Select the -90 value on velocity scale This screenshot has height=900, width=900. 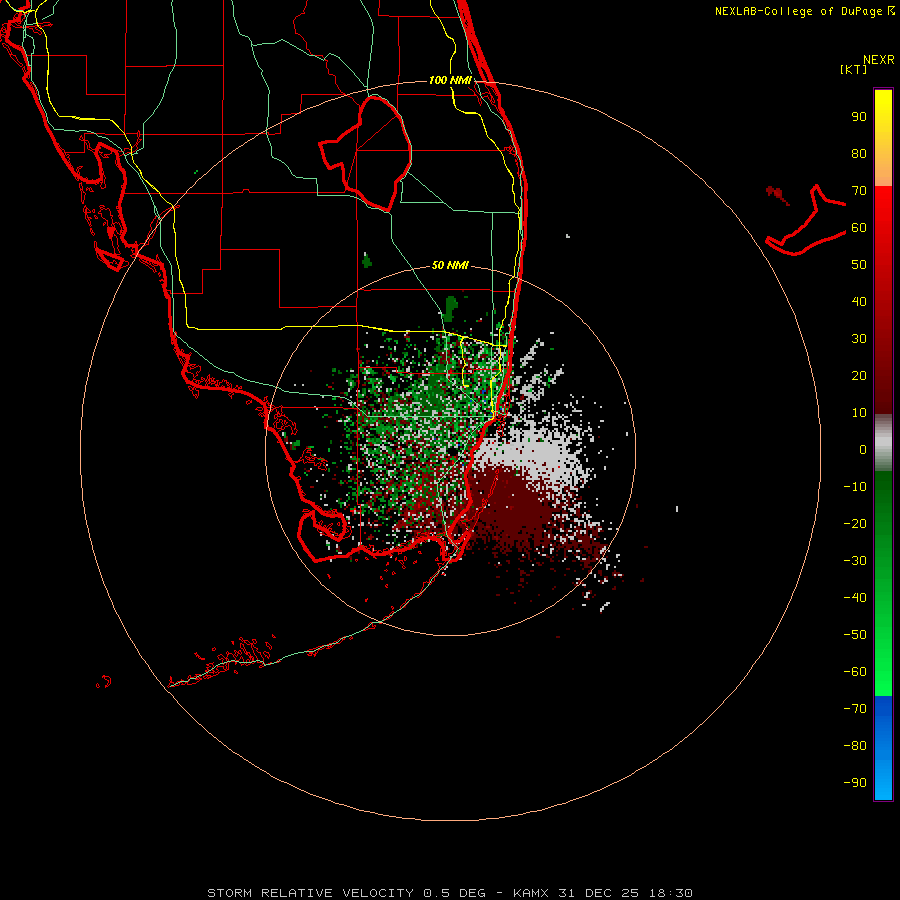click(855, 783)
